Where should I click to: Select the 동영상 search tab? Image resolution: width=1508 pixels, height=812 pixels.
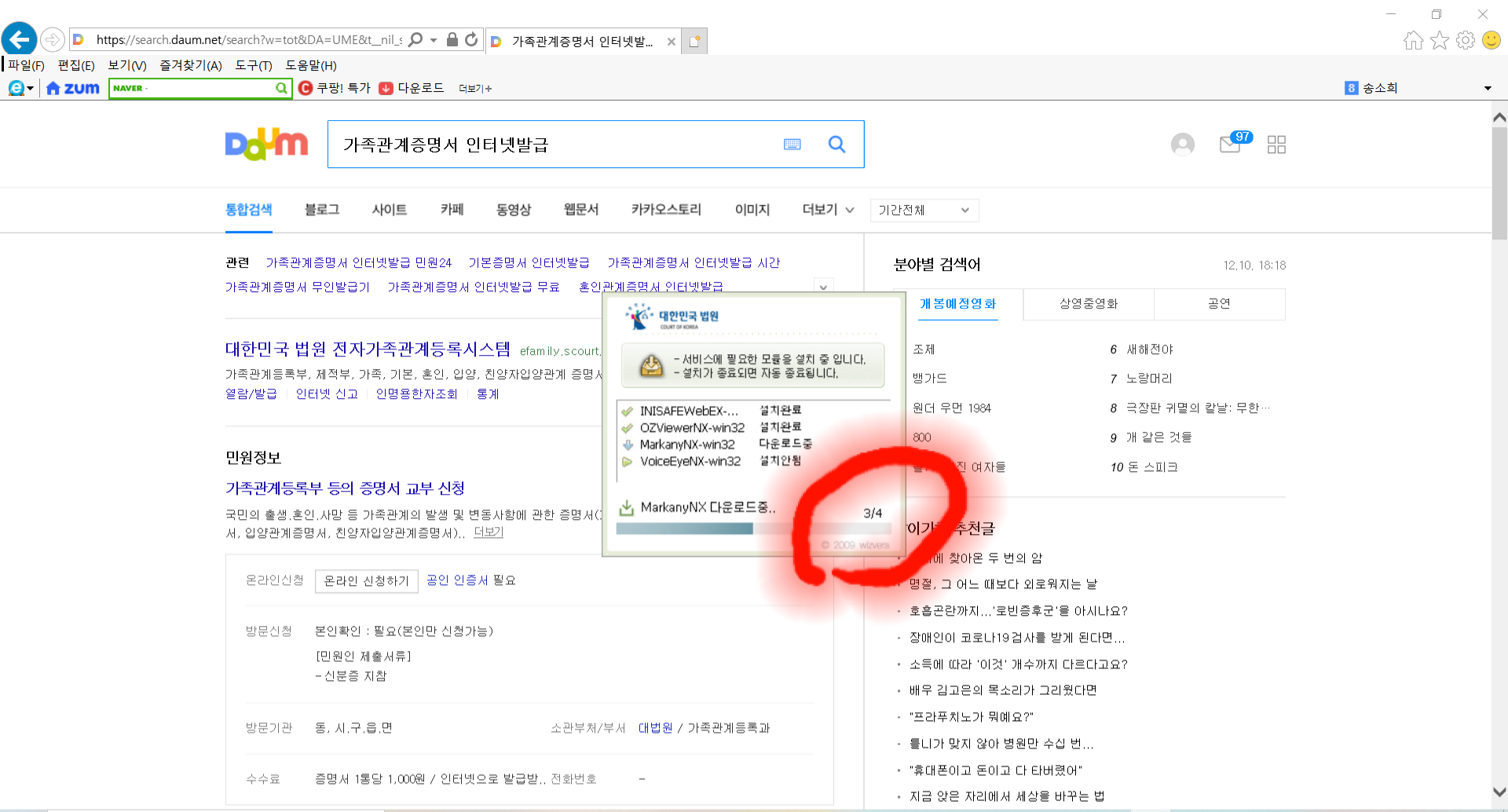514,210
